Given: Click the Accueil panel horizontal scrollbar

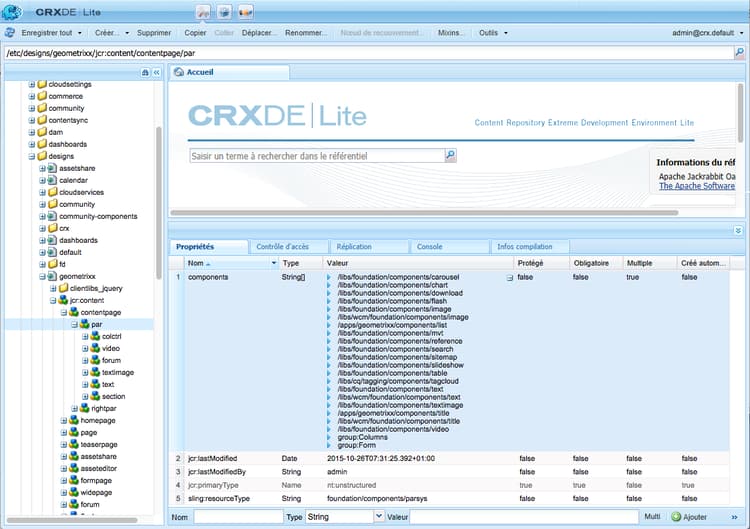Looking at the screenshot, I should pos(424,212).
